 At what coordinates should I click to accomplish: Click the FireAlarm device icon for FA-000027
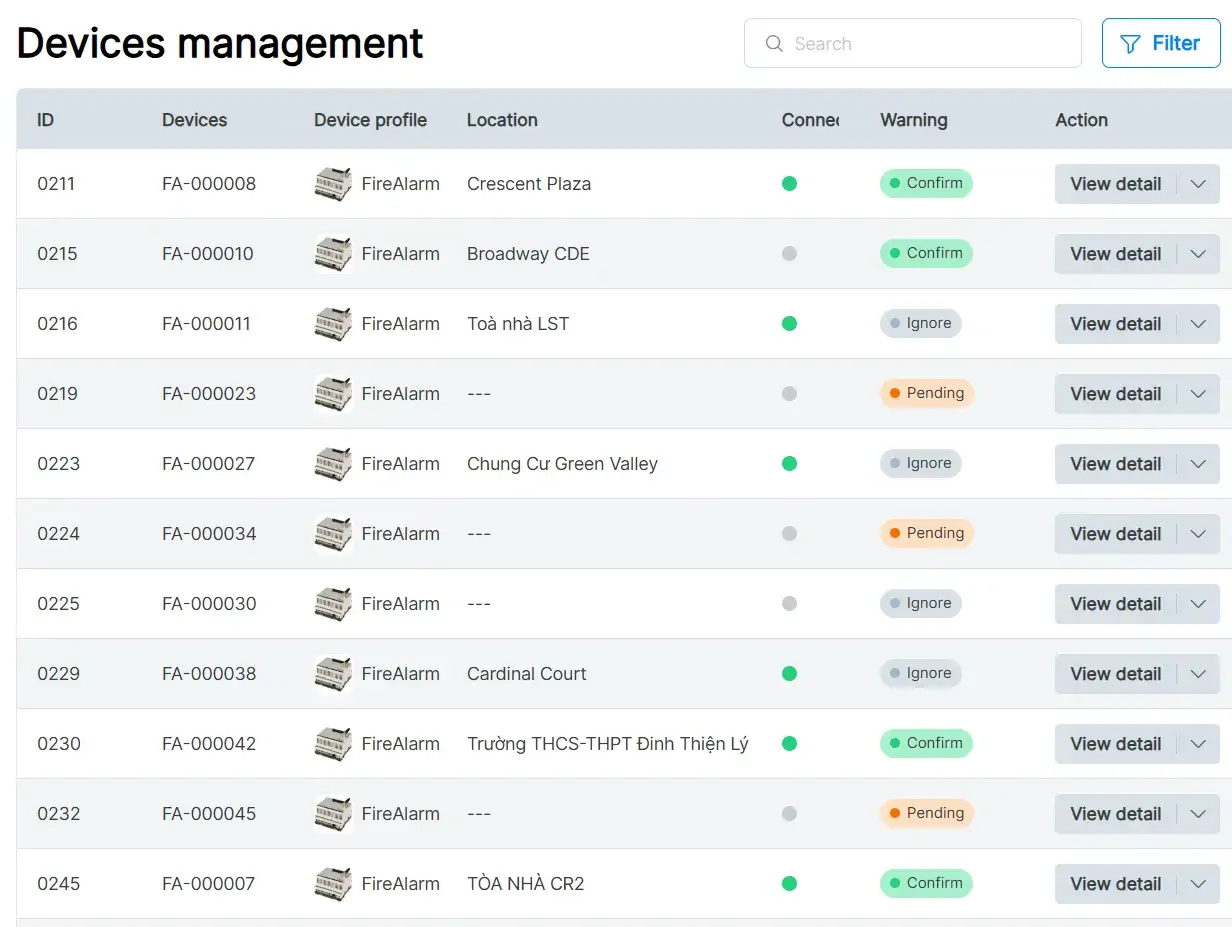pos(333,464)
